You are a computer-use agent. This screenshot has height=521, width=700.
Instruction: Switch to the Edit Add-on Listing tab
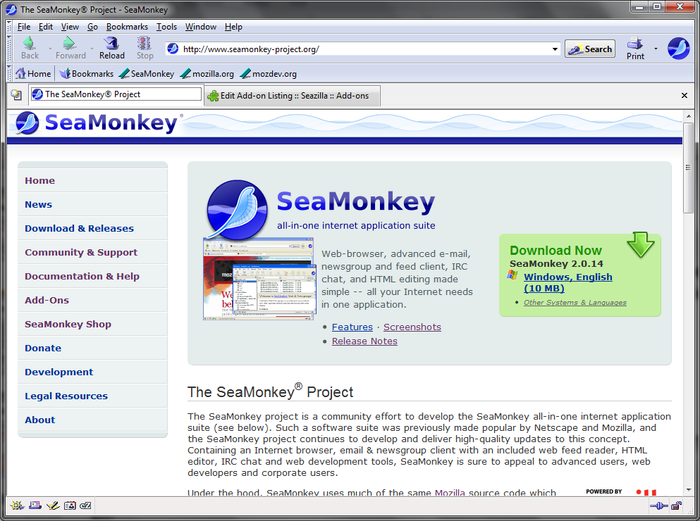click(293, 96)
